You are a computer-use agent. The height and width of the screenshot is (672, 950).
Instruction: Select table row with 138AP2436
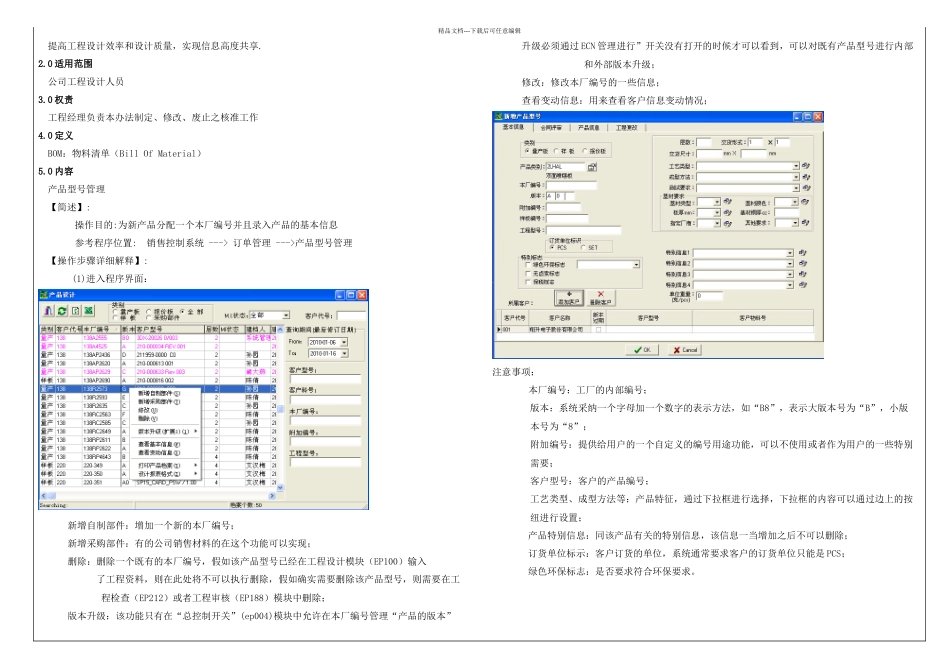tap(158, 355)
